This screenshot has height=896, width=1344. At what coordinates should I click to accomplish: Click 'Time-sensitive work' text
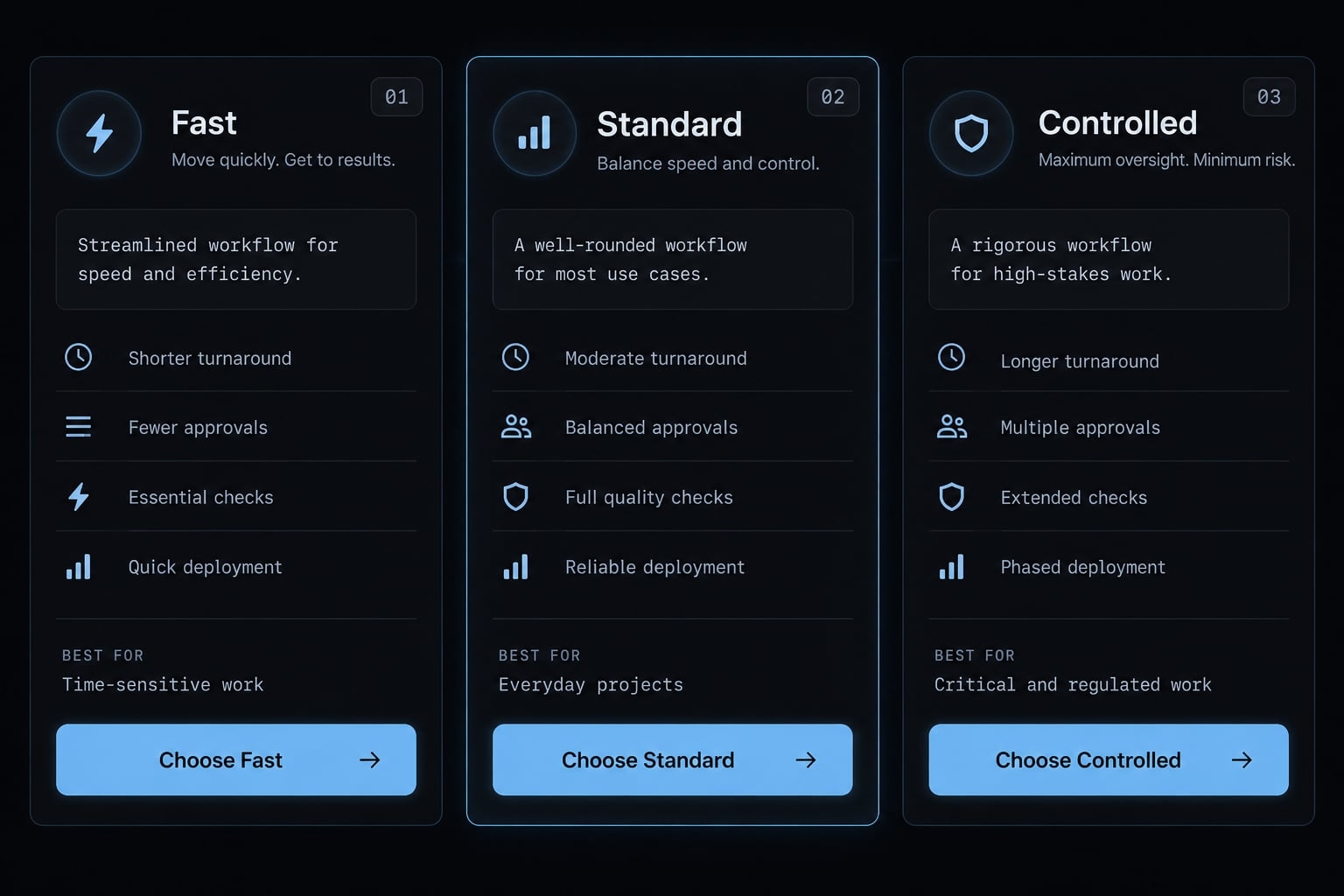[163, 684]
